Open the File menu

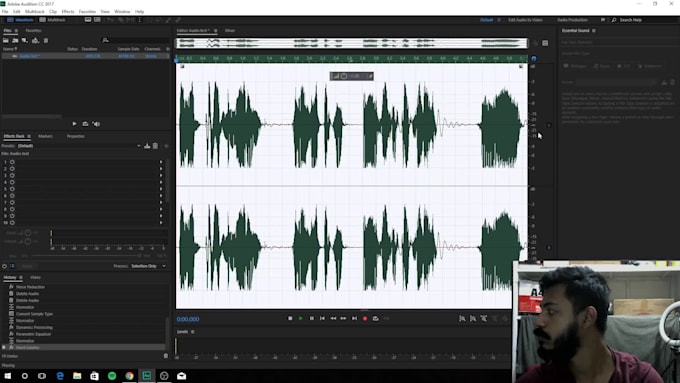coord(5,12)
